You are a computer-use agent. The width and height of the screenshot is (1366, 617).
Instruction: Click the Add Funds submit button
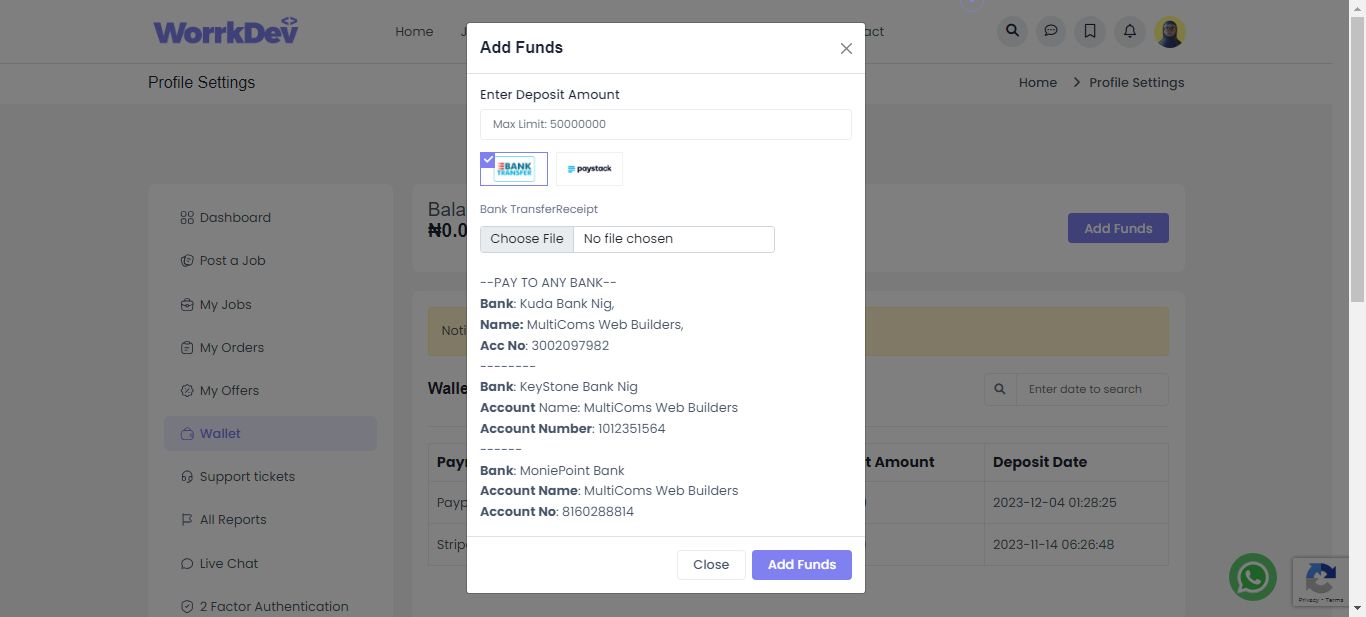[801, 565]
